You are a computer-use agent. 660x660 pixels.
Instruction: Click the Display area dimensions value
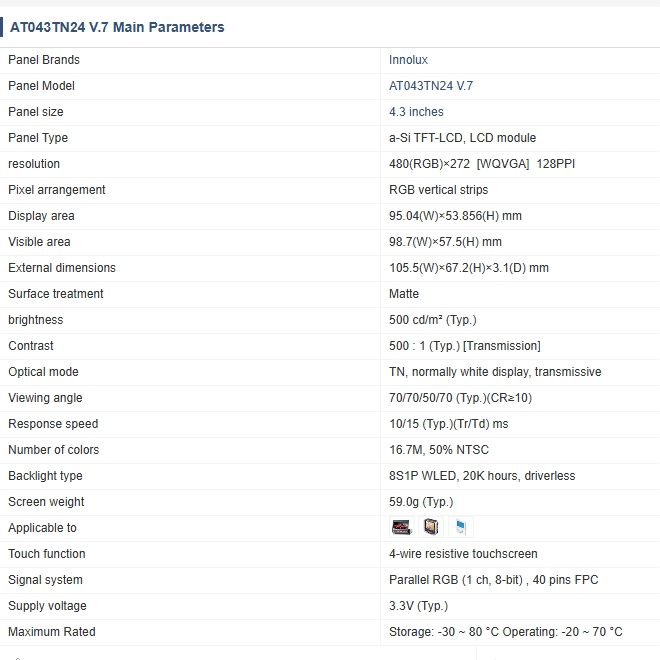455,216
